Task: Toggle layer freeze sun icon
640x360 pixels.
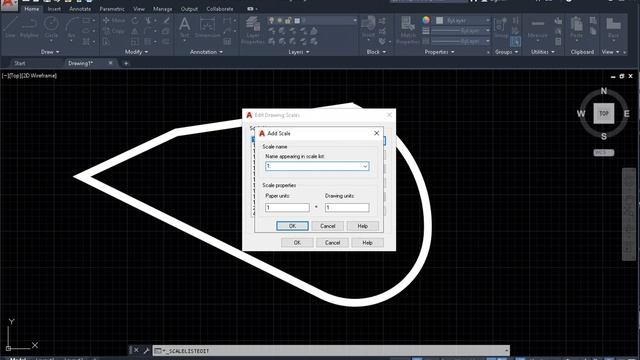Action: (280, 20)
